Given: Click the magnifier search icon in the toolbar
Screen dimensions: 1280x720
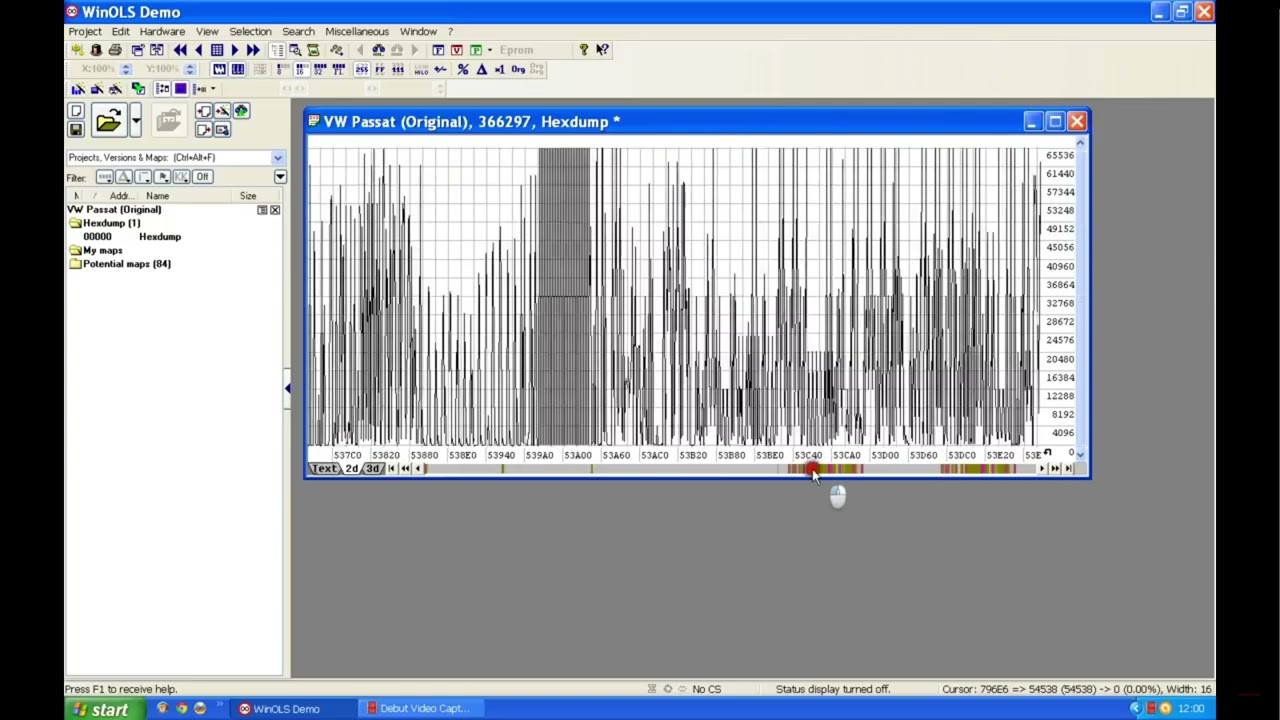Looking at the screenshot, I should 295,50.
